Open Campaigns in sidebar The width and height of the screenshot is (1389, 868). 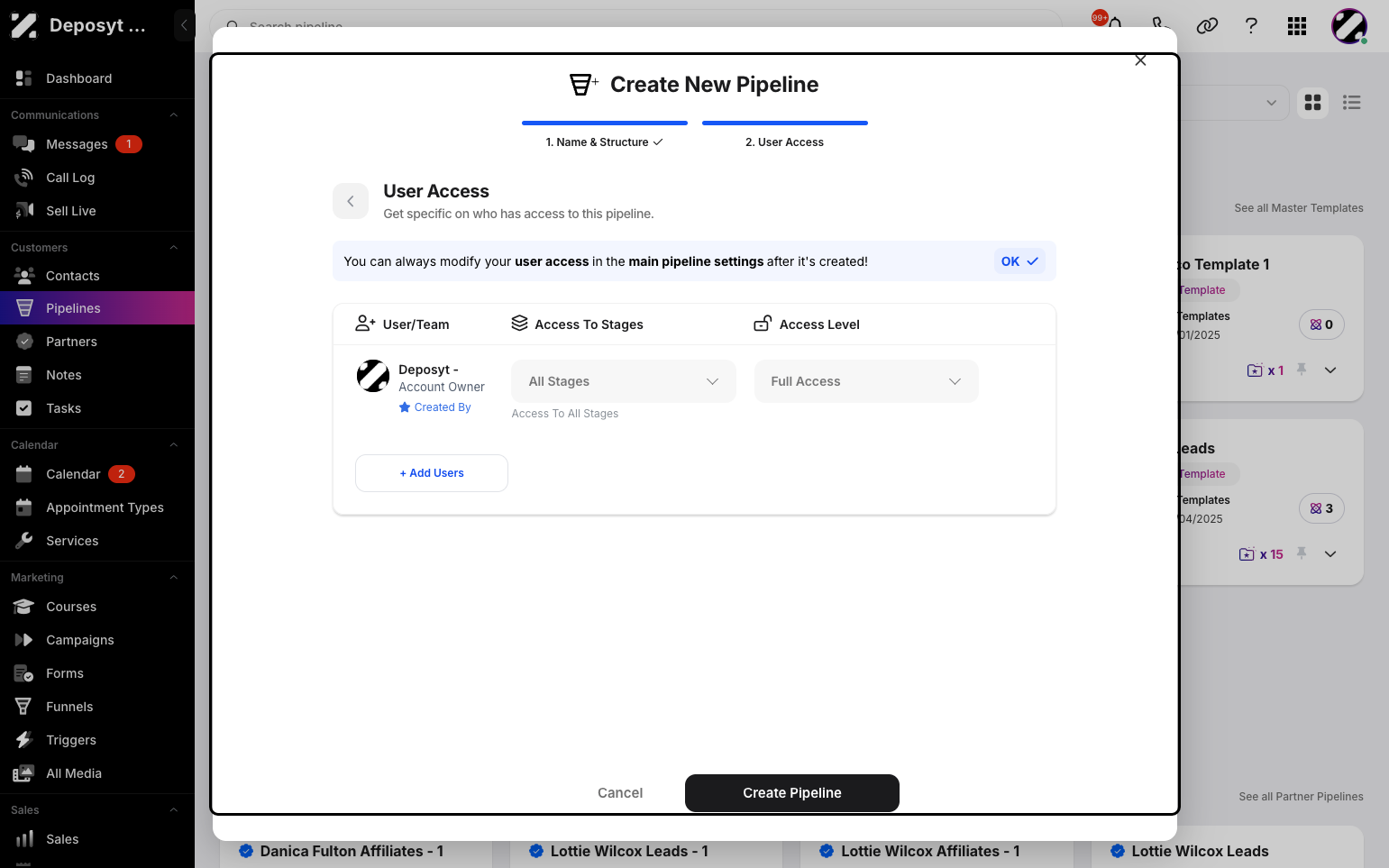tap(97, 640)
